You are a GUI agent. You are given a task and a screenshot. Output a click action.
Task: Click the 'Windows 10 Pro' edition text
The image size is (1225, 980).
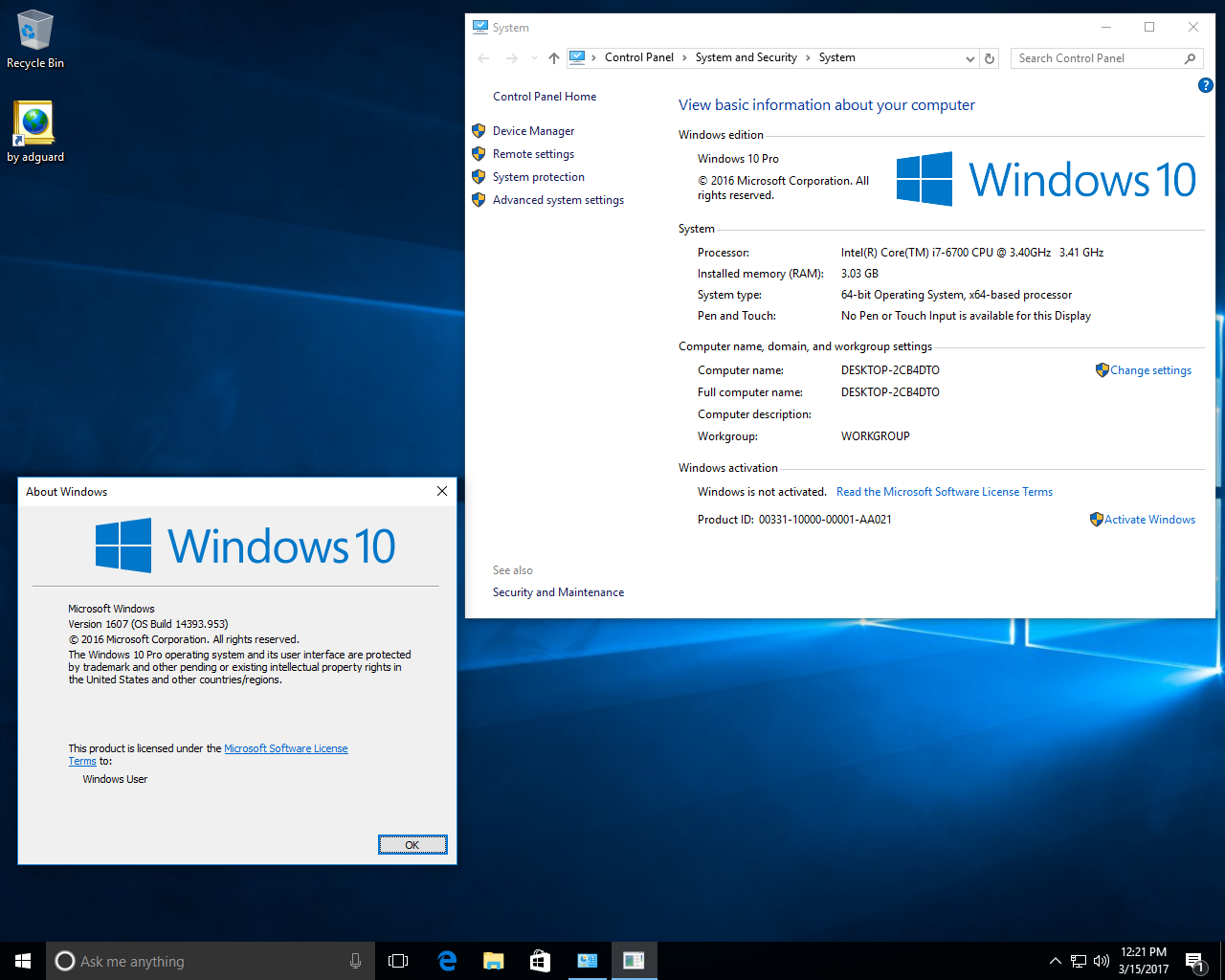[x=738, y=159]
